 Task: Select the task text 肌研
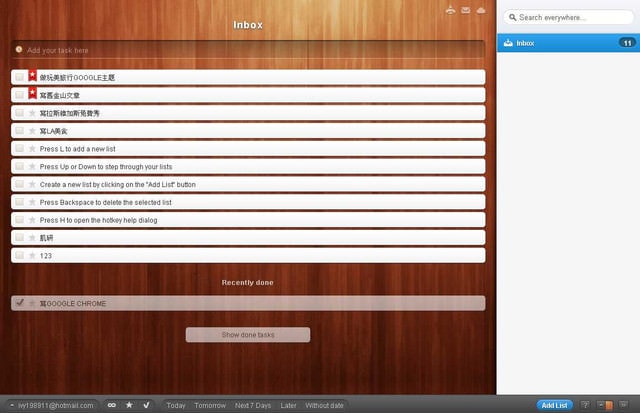(x=47, y=238)
